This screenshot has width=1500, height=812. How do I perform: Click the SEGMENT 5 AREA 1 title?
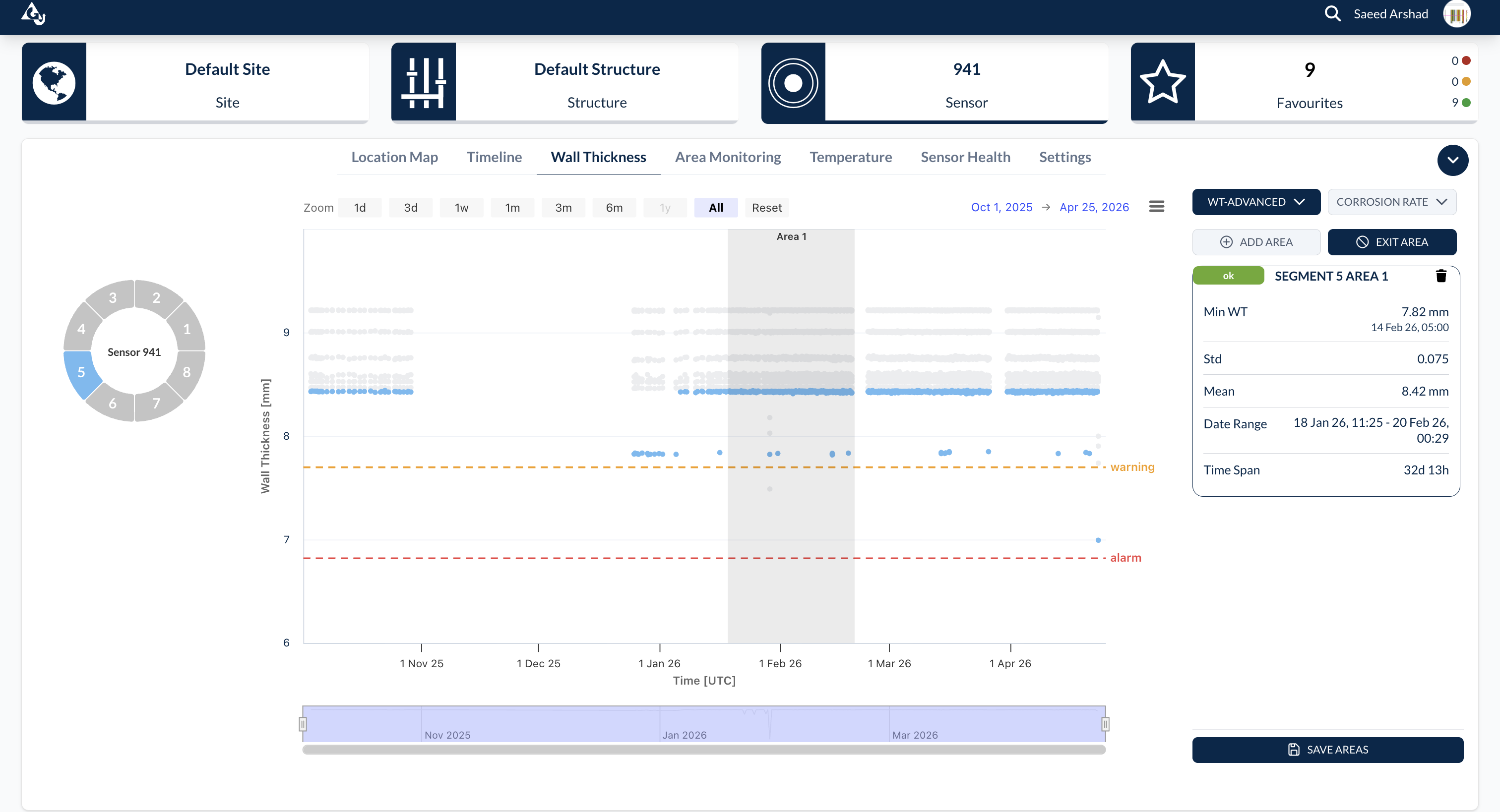[x=1331, y=276]
